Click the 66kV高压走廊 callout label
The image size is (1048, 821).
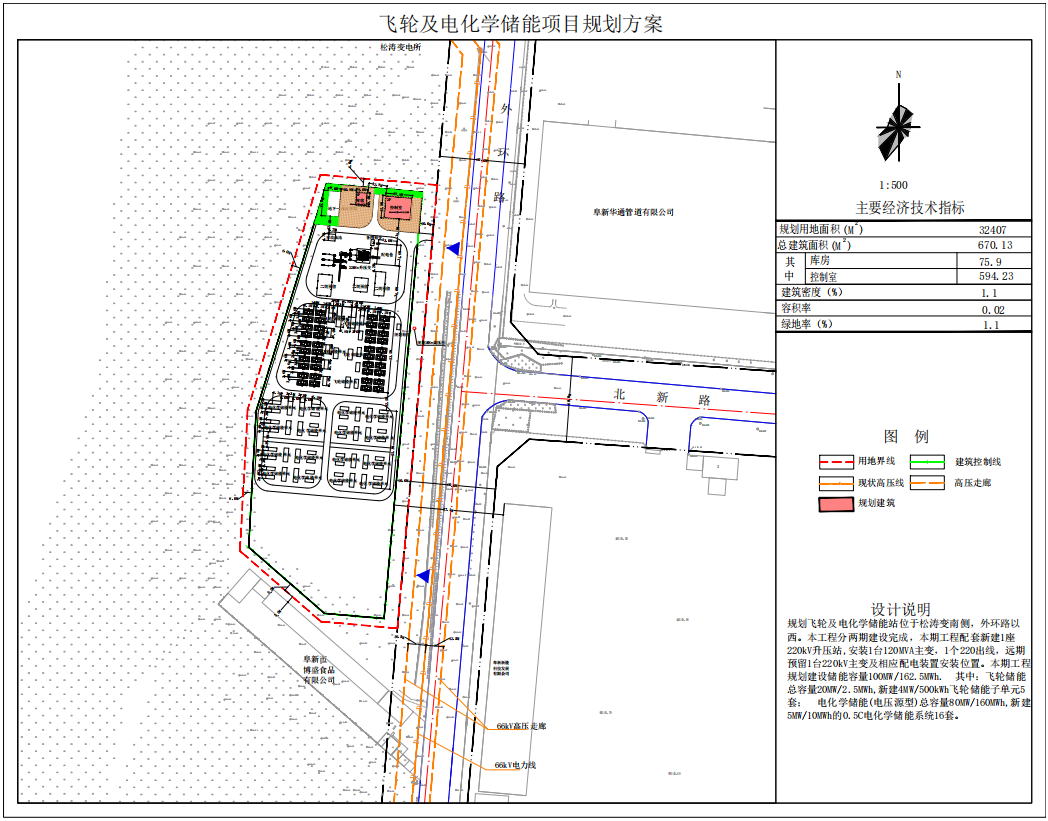tap(521, 726)
